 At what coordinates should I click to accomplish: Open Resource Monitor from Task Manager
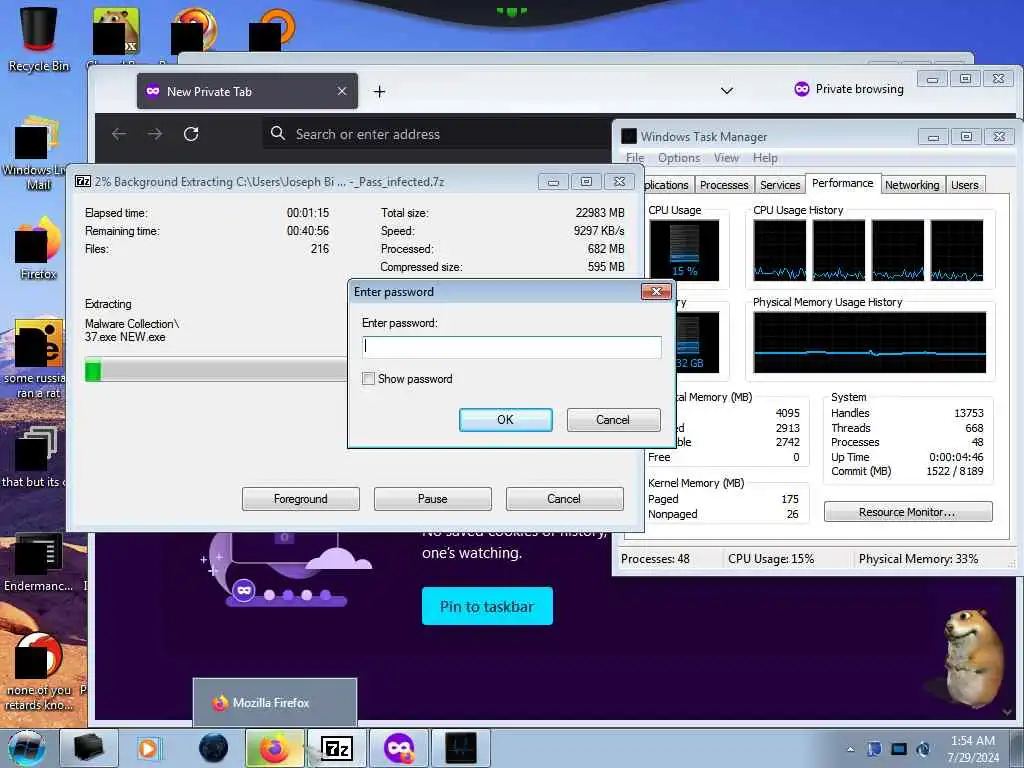tap(908, 512)
